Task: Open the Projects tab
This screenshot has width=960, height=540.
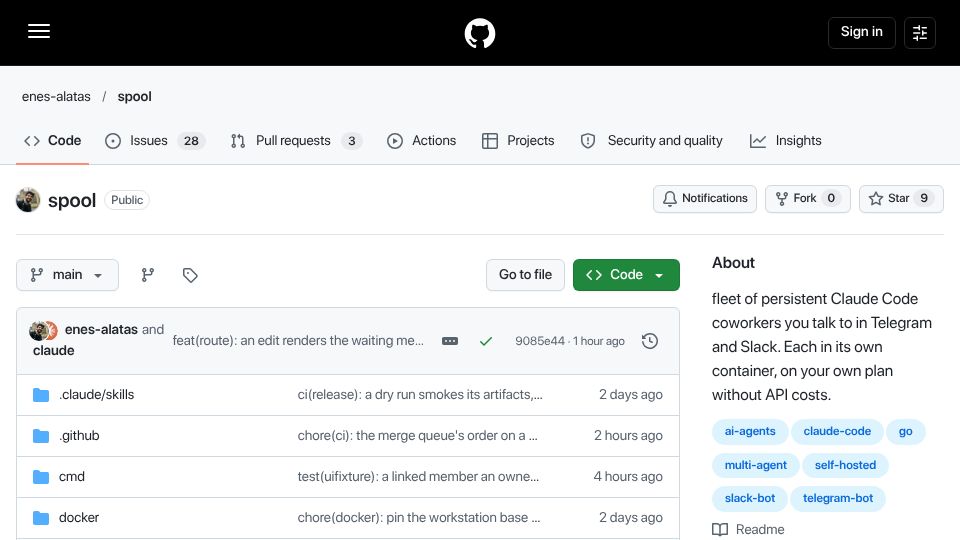Action: point(518,141)
